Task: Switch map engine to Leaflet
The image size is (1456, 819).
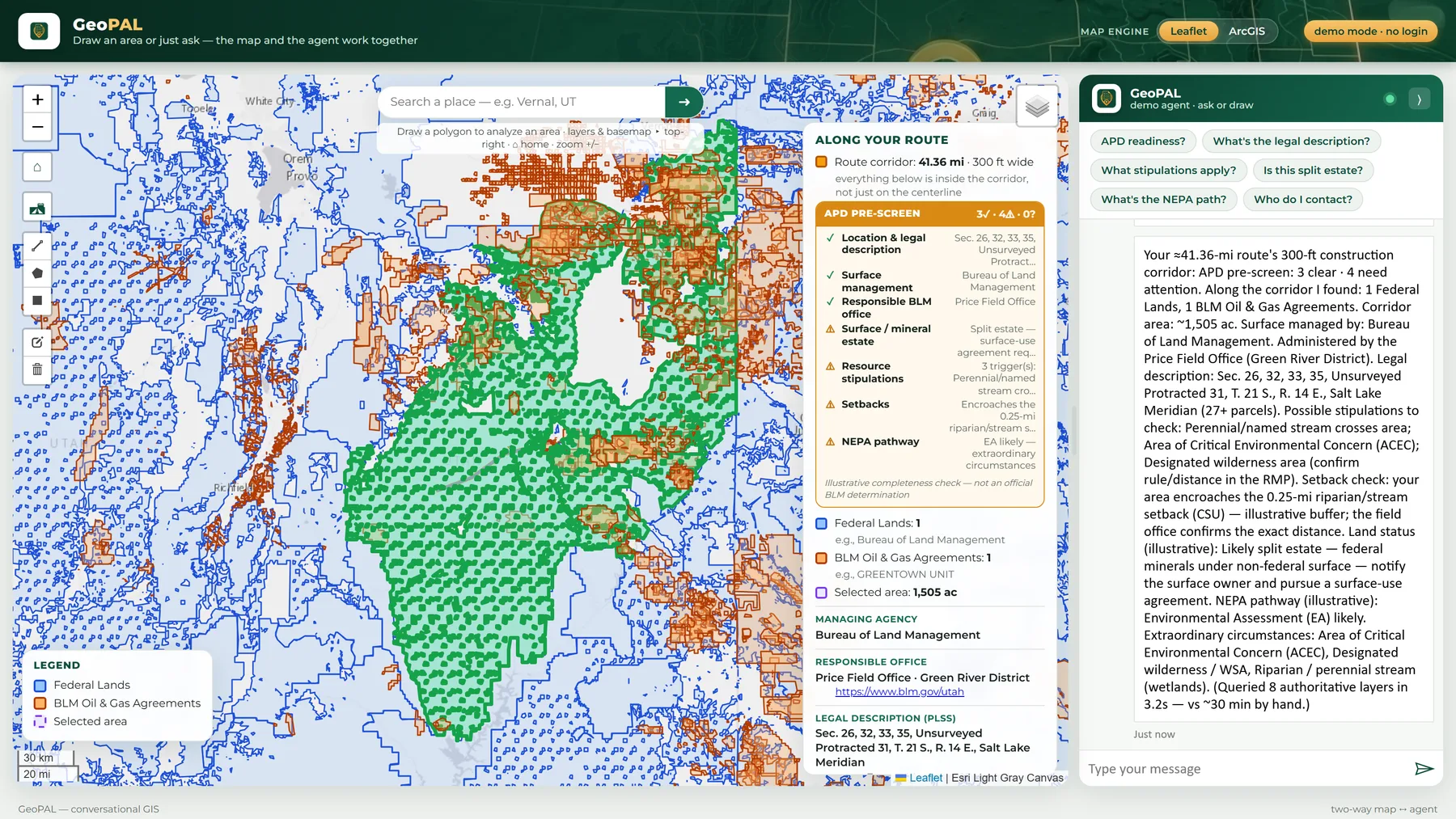Action: click(1188, 32)
